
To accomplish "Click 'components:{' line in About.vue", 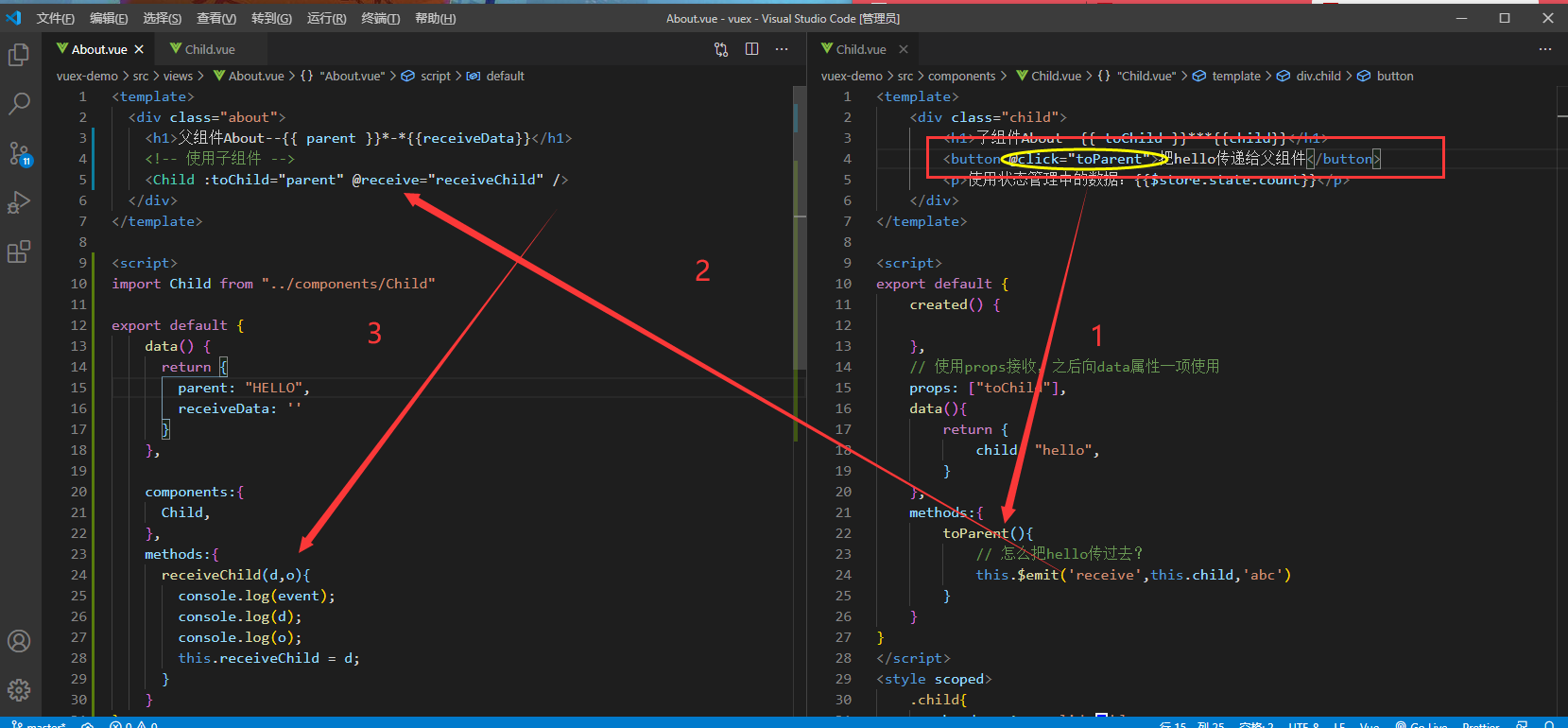I will [194, 492].
